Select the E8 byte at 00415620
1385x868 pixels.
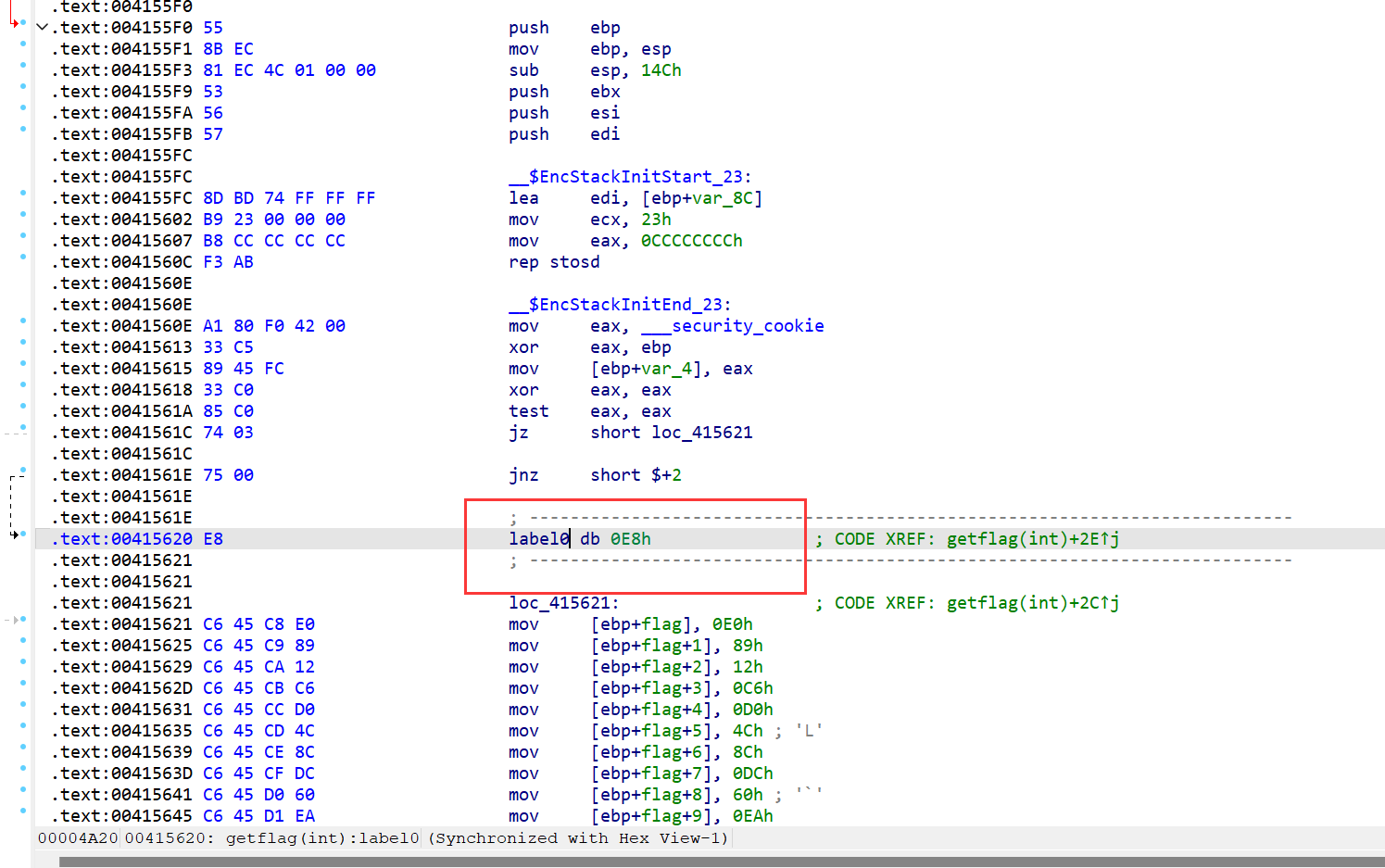coord(213,539)
